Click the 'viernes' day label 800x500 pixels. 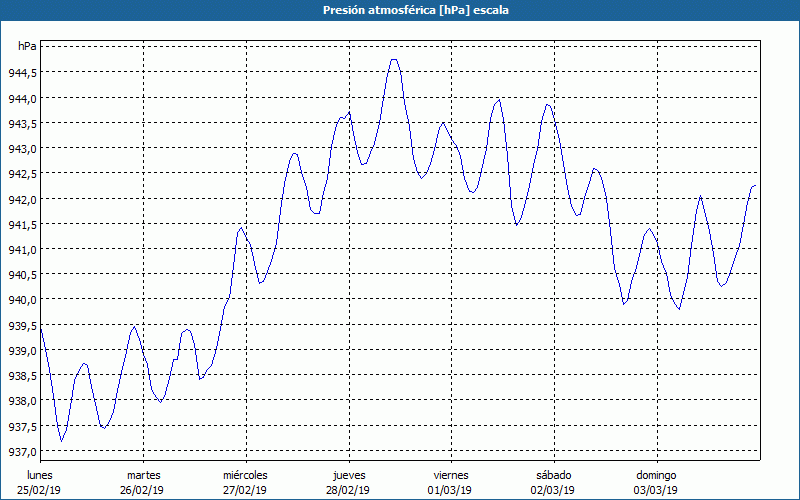451,475
